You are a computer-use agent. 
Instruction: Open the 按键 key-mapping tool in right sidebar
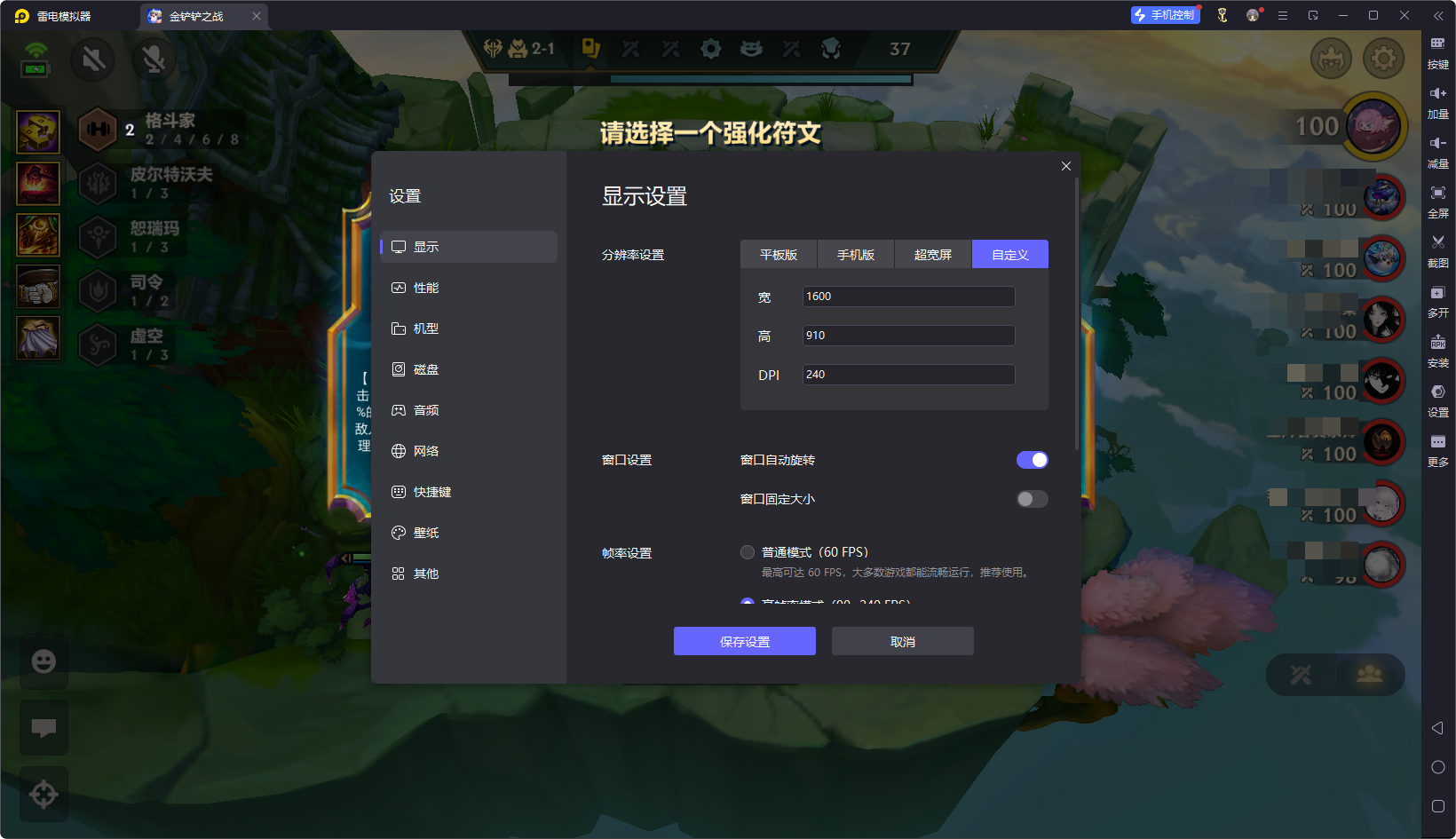(x=1438, y=52)
